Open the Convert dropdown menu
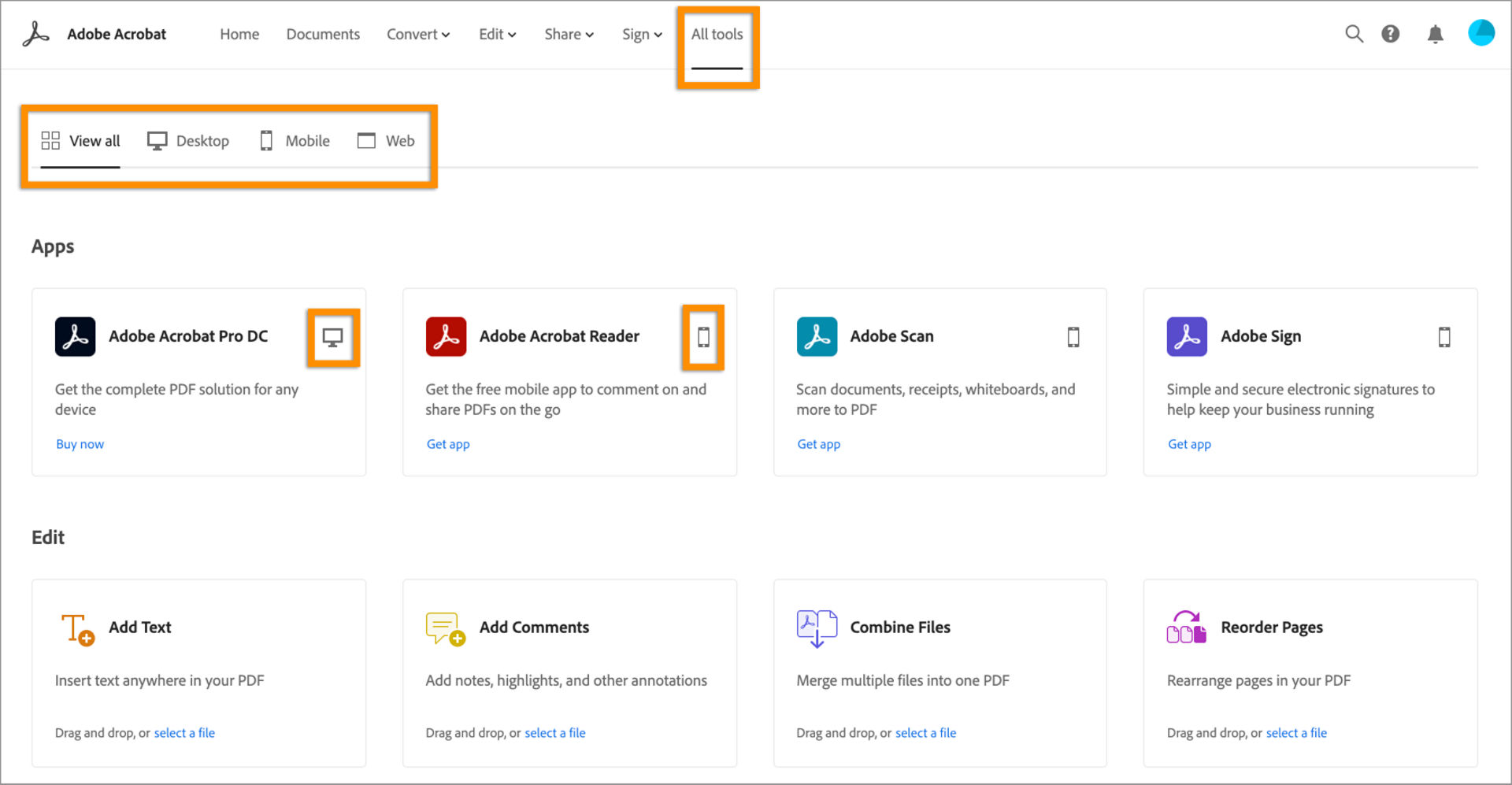 click(x=418, y=34)
